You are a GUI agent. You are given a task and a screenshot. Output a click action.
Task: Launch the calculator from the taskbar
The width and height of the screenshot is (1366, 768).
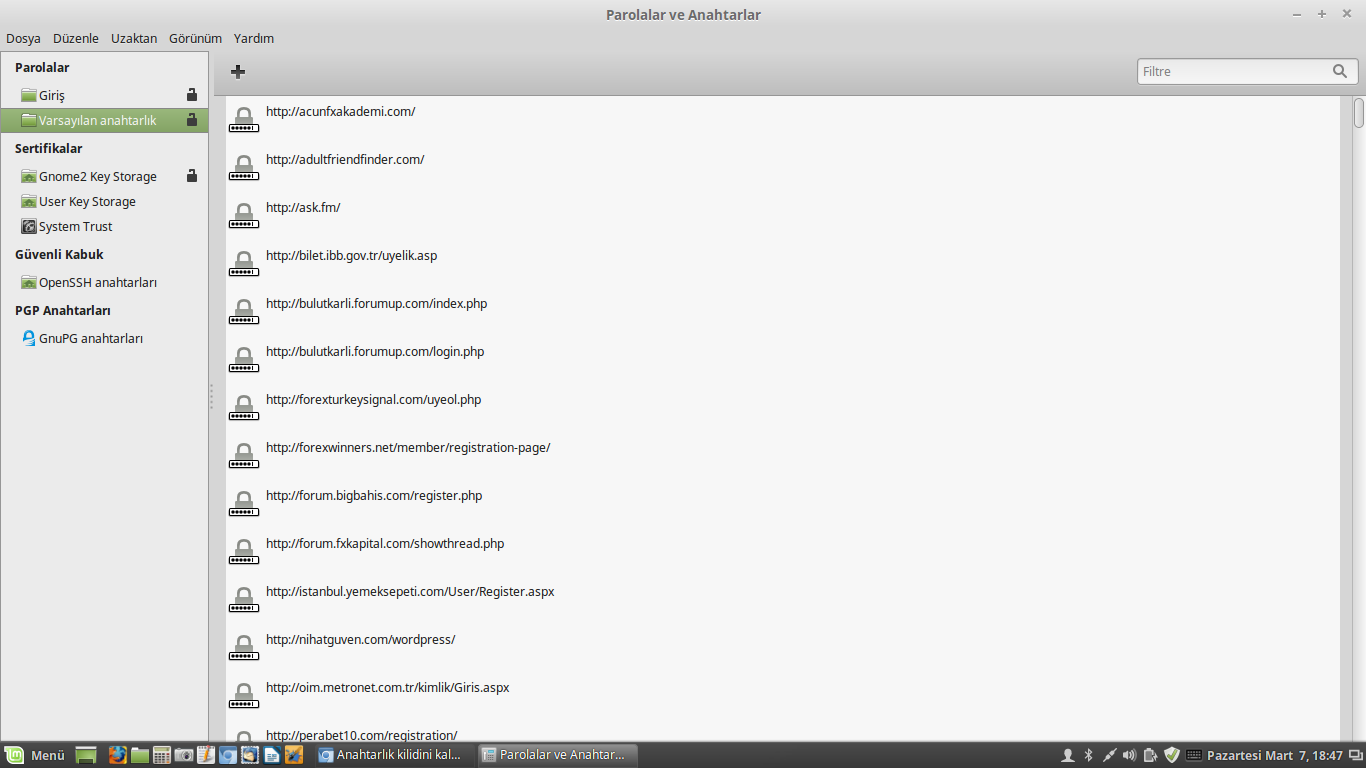point(162,755)
